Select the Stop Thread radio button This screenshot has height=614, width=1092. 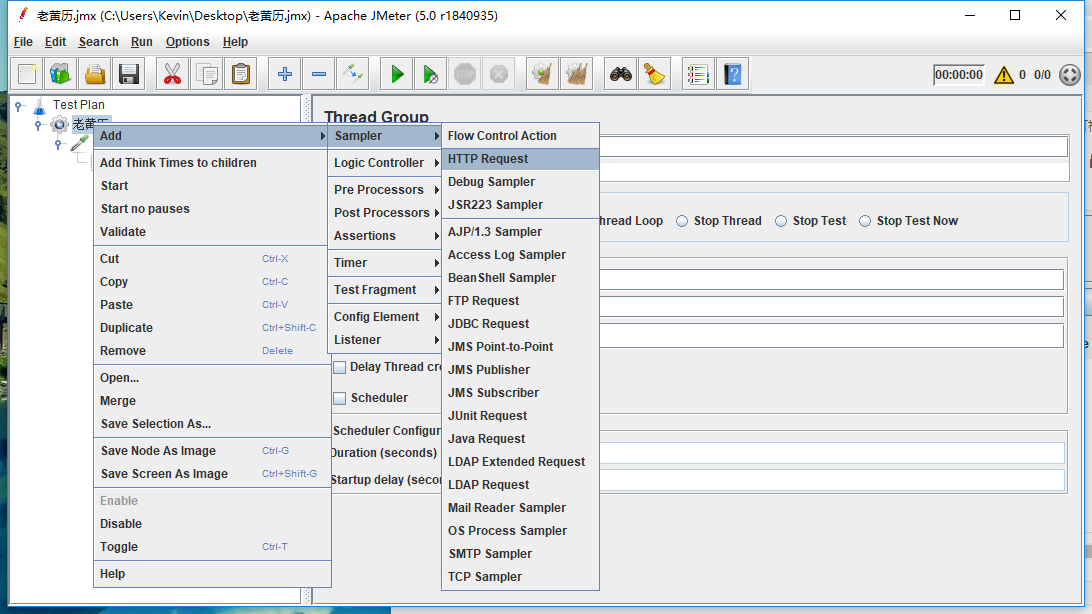(682, 221)
